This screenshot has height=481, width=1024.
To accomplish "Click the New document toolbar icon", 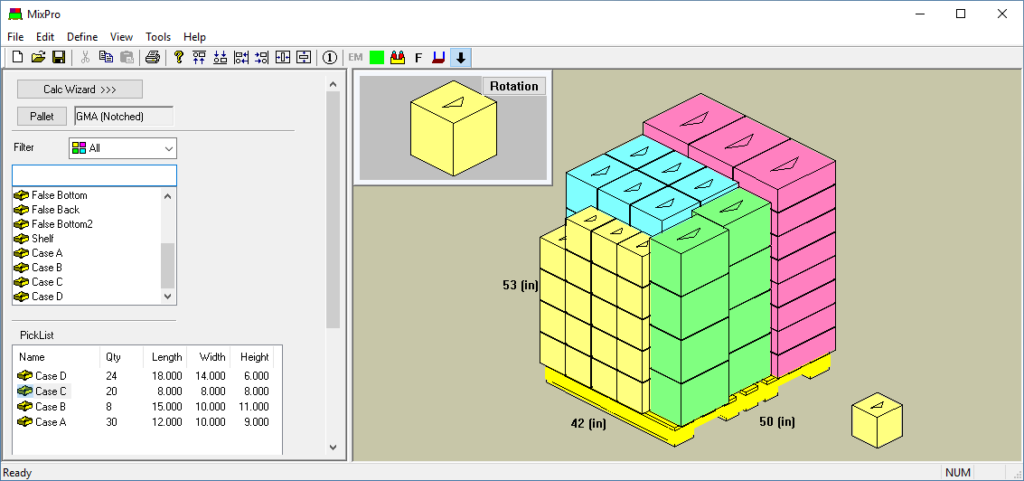I will tap(17, 57).
